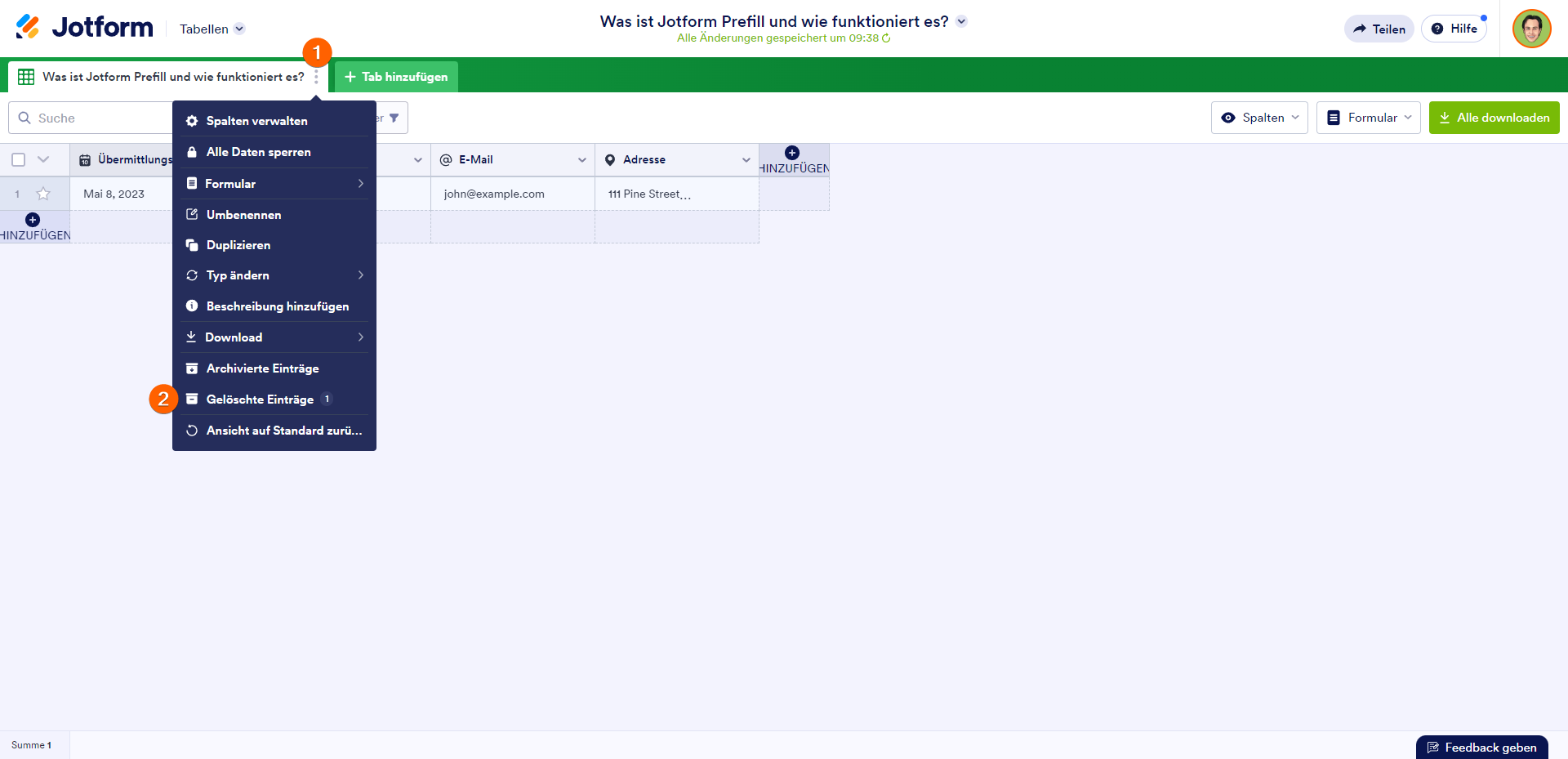Click Feedback geben button
This screenshot has width=1568, height=759.
[x=1482, y=748]
